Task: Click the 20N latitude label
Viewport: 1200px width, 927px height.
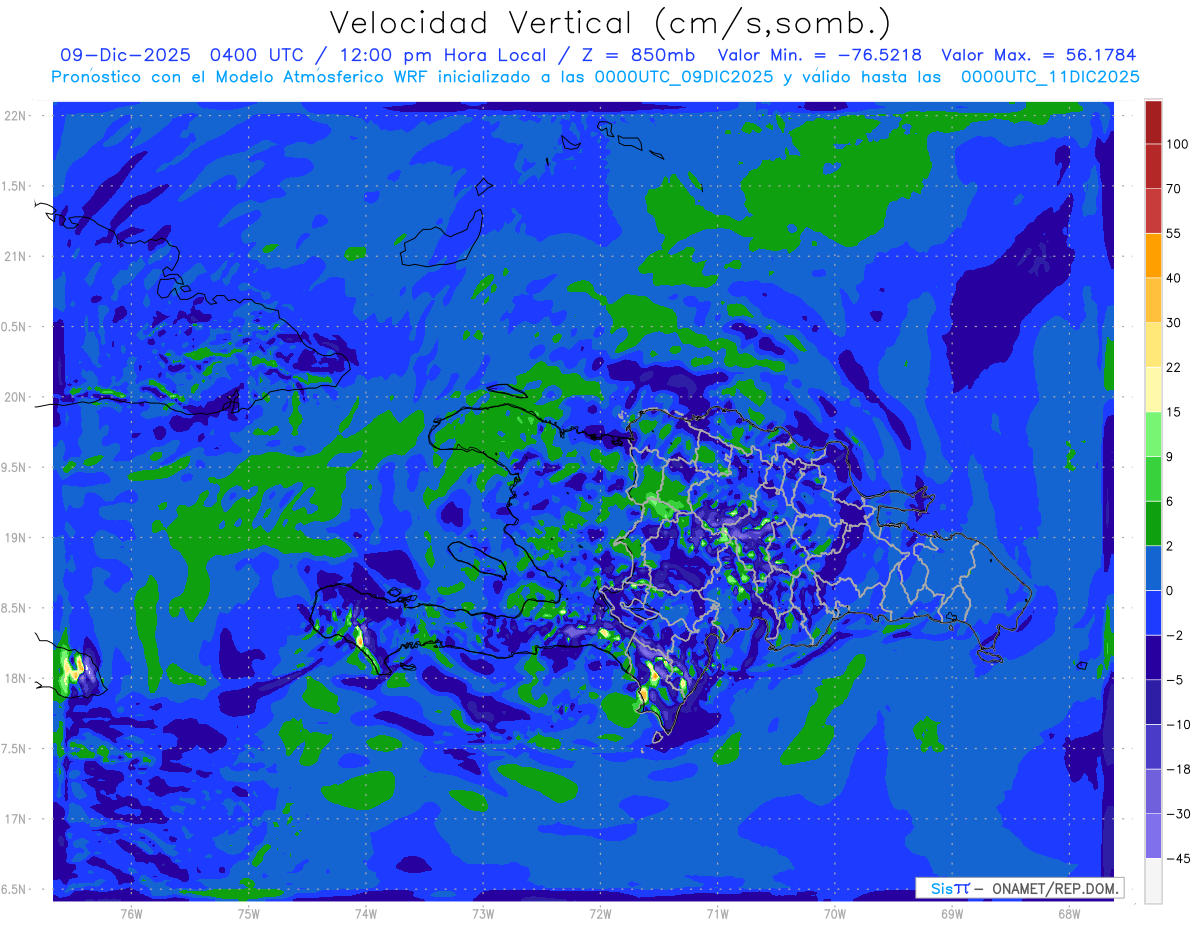Action: click(x=15, y=397)
